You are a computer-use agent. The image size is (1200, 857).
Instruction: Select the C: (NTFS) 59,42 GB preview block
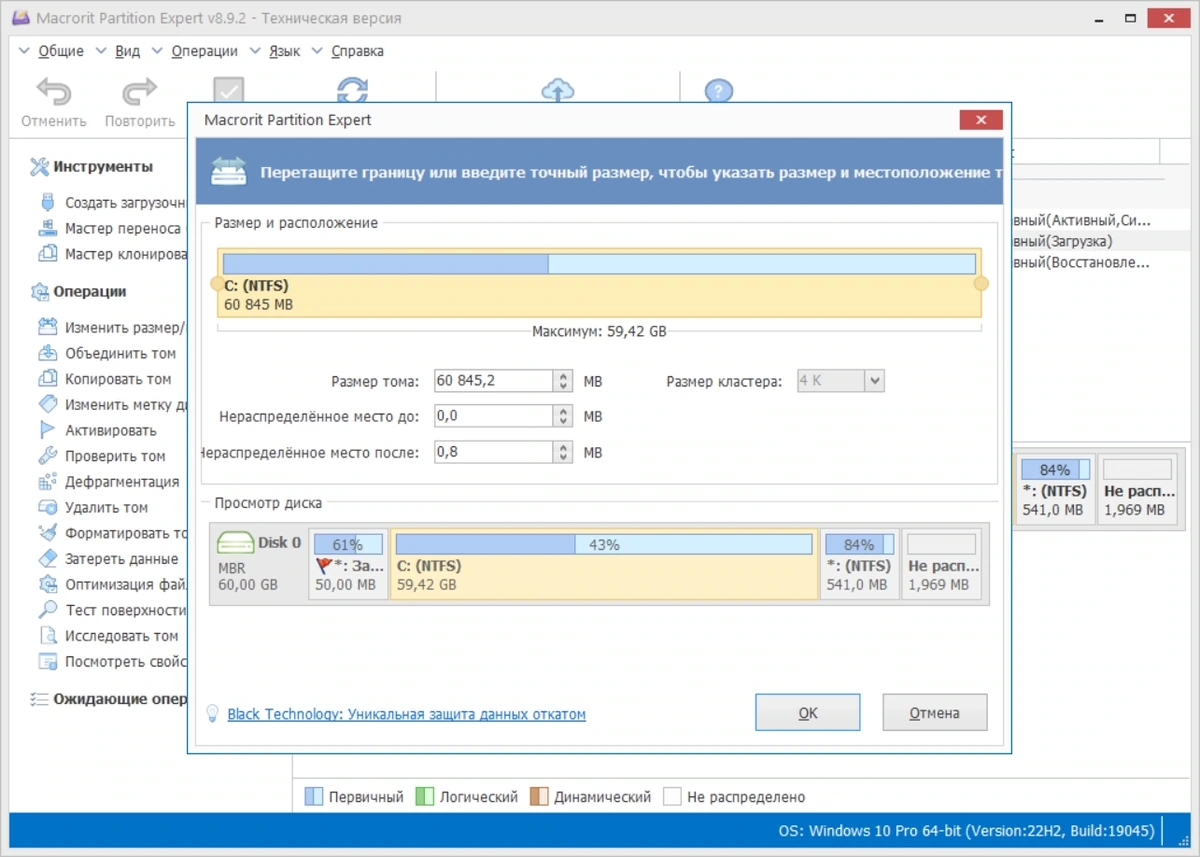(x=604, y=564)
